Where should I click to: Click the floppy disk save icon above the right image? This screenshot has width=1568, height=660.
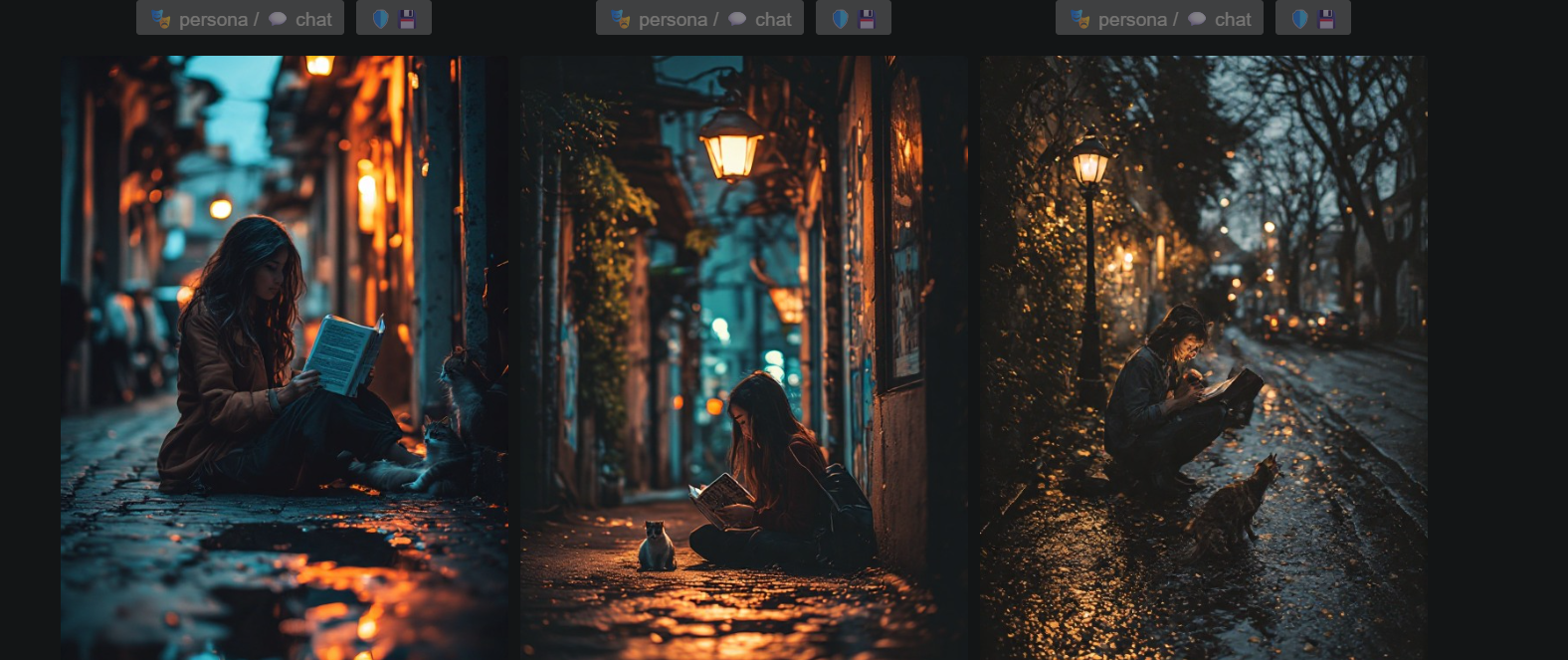click(1326, 19)
